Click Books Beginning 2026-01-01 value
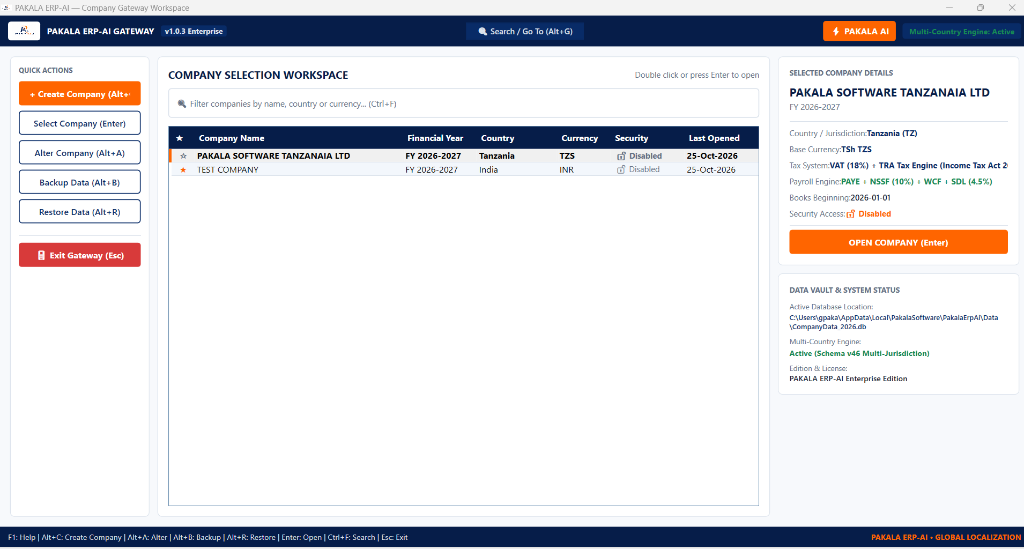 [x=871, y=198]
